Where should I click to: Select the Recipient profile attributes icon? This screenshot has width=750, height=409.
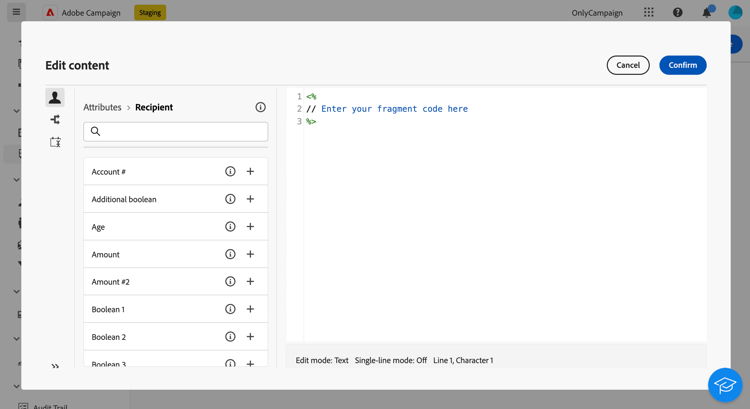55,97
